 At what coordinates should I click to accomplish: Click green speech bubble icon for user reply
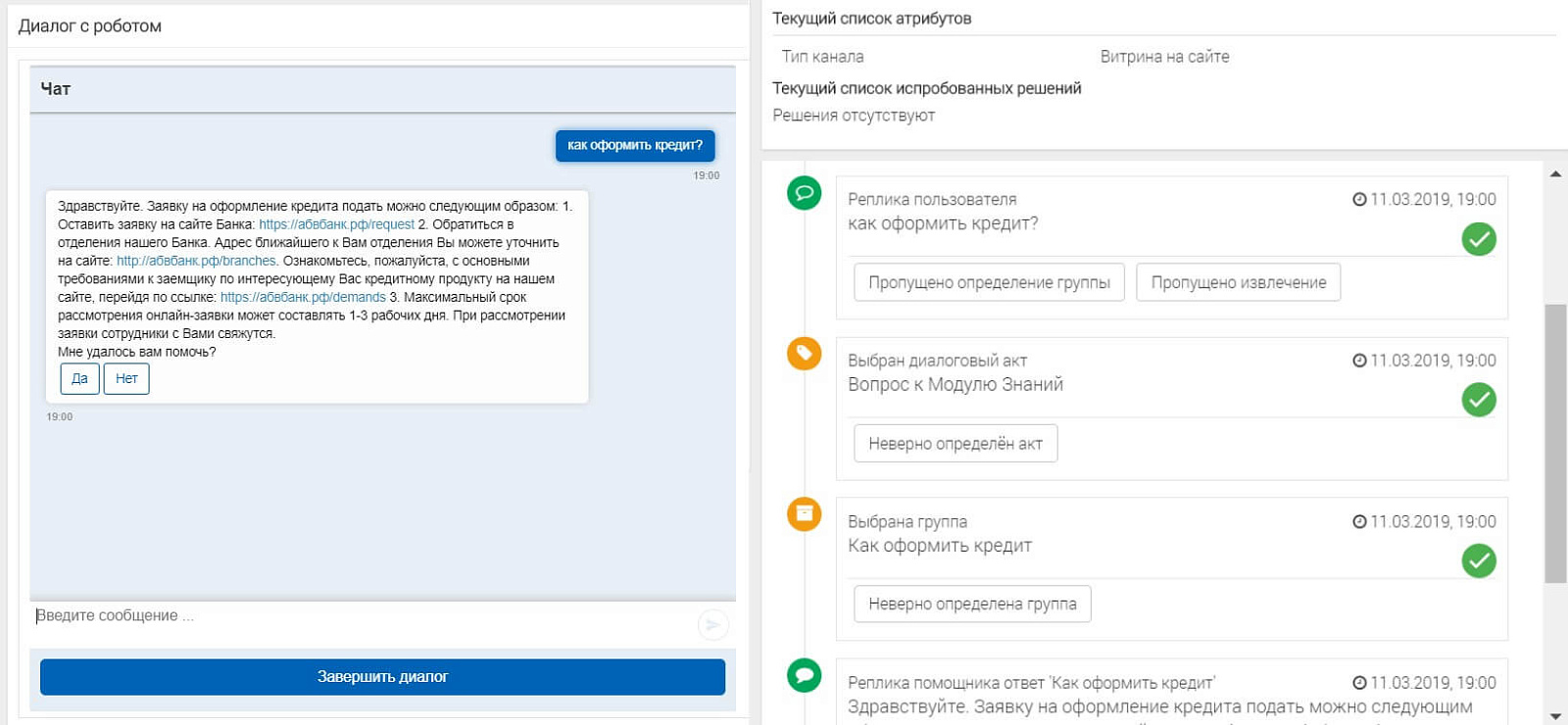(805, 192)
